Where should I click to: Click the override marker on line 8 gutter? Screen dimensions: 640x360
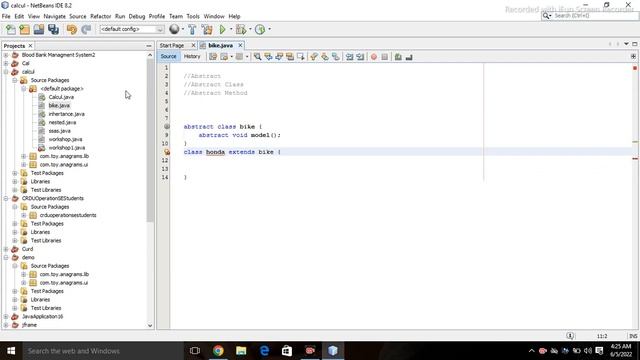pos(167,127)
